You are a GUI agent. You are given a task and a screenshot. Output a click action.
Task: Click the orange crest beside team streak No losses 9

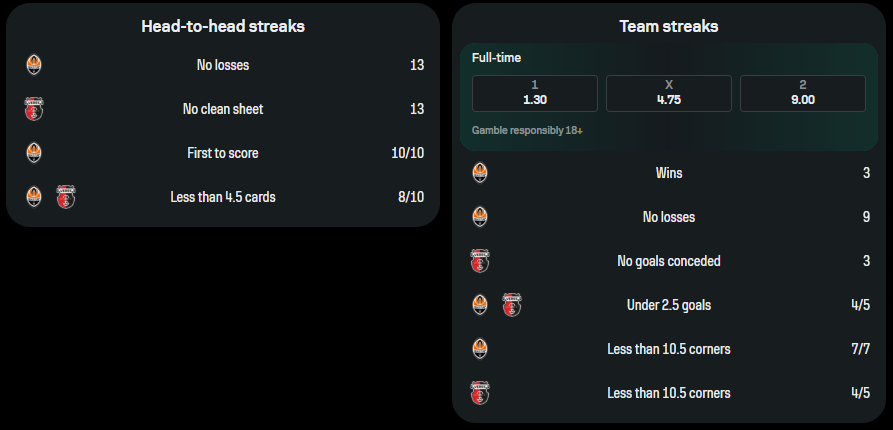(x=480, y=217)
